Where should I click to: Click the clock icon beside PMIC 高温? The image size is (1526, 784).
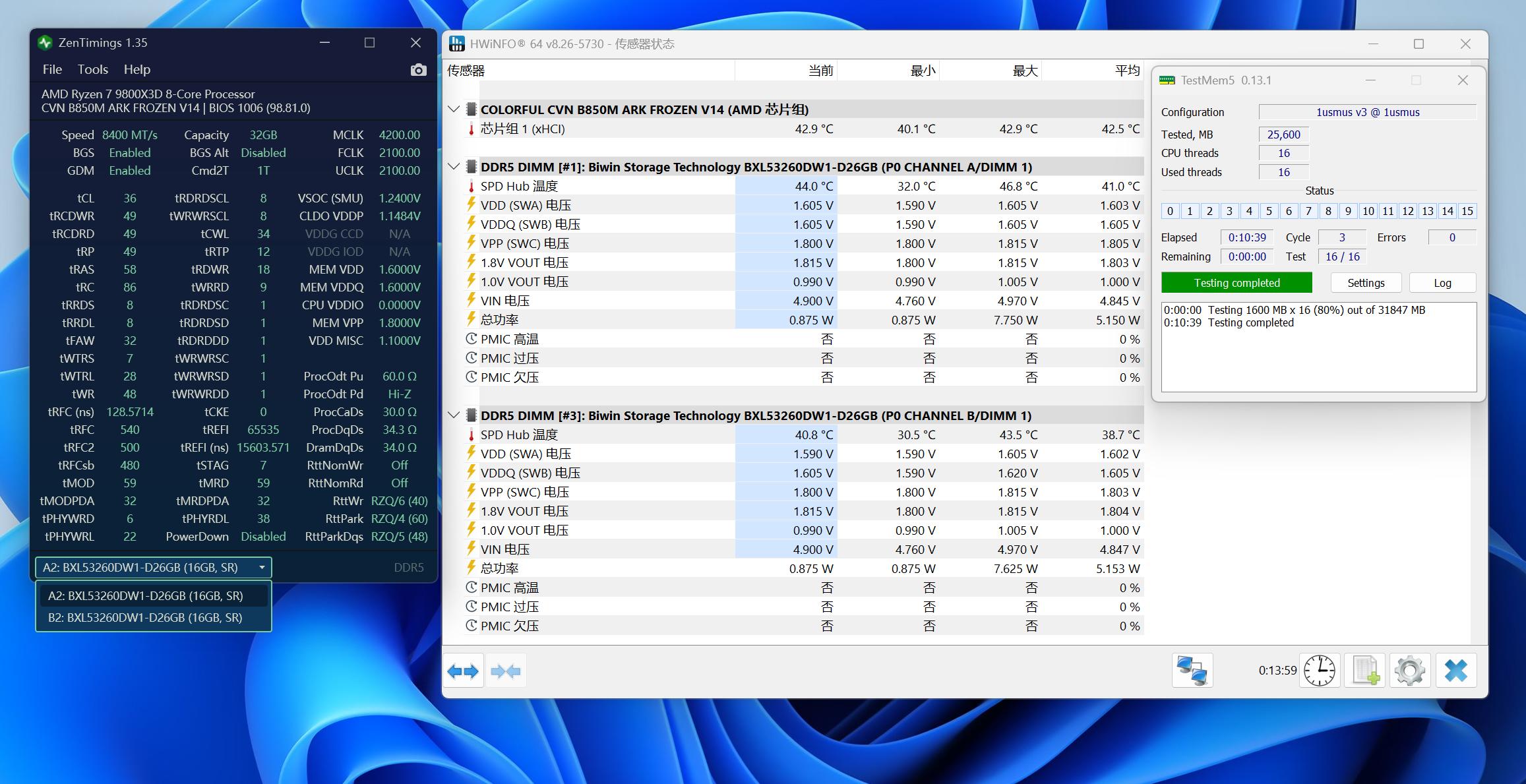pyautogui.click(x=471, y=338)
